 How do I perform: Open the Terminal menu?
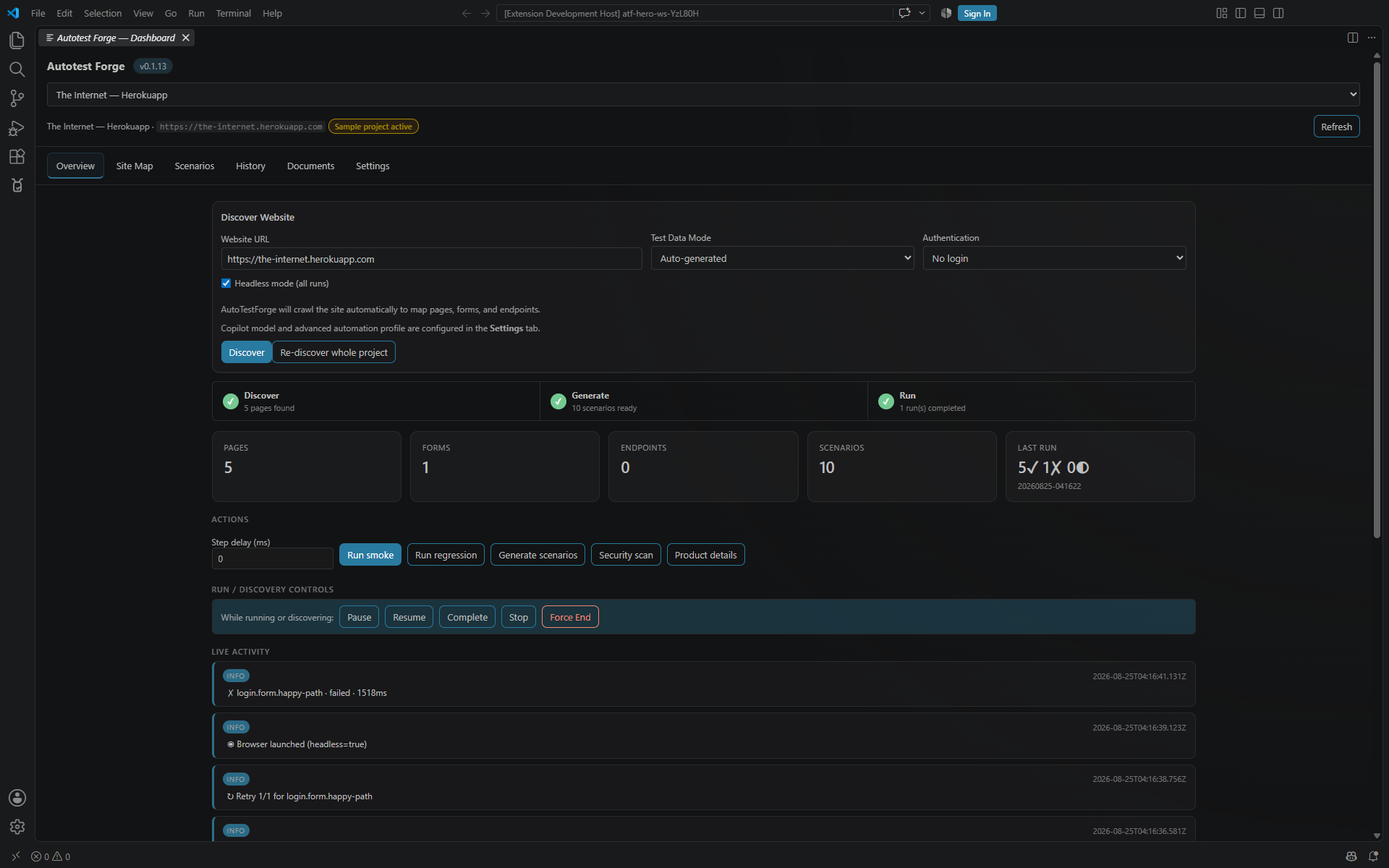point(234,13)
